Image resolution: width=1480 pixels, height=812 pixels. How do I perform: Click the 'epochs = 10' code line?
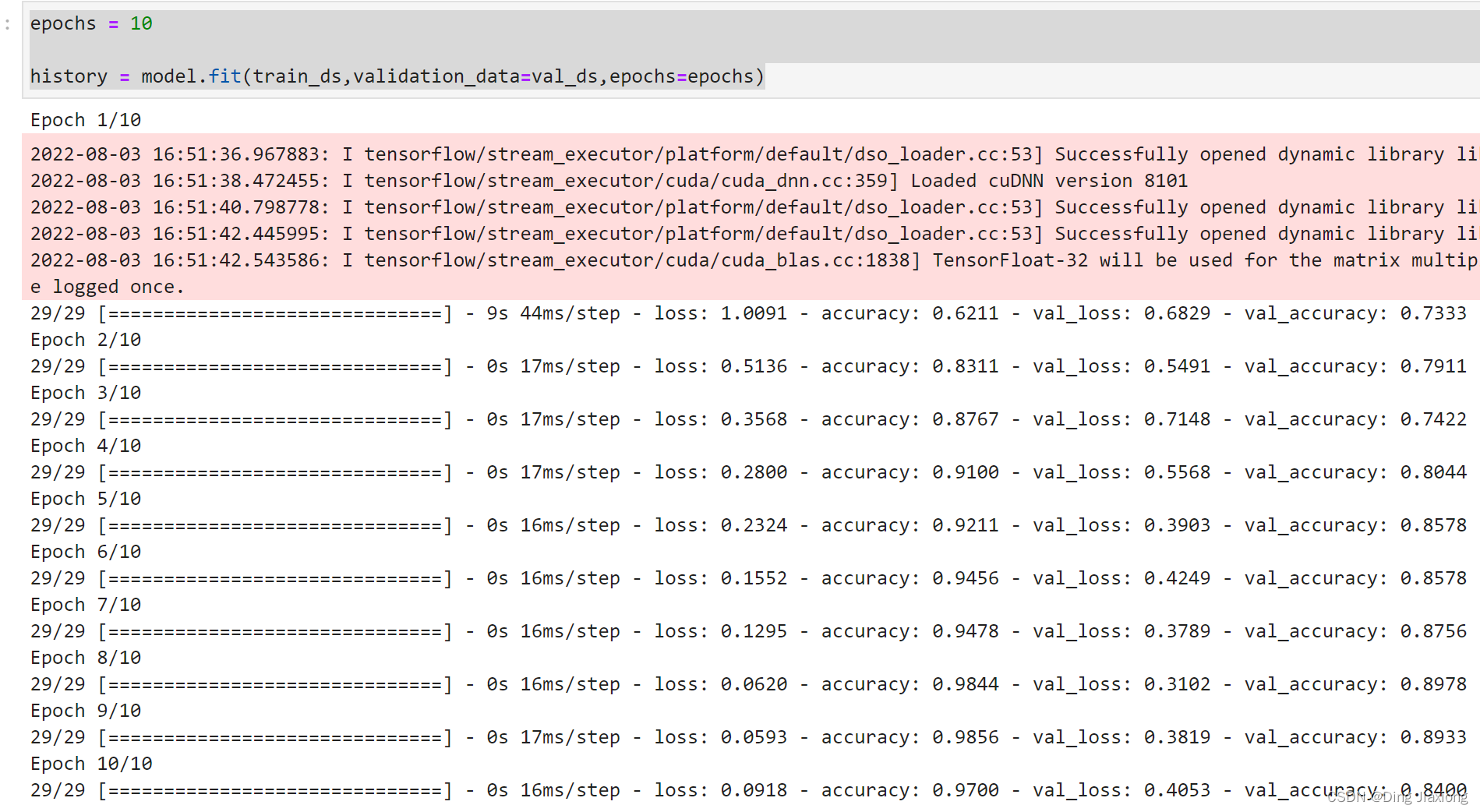click(x=91, y=23)
